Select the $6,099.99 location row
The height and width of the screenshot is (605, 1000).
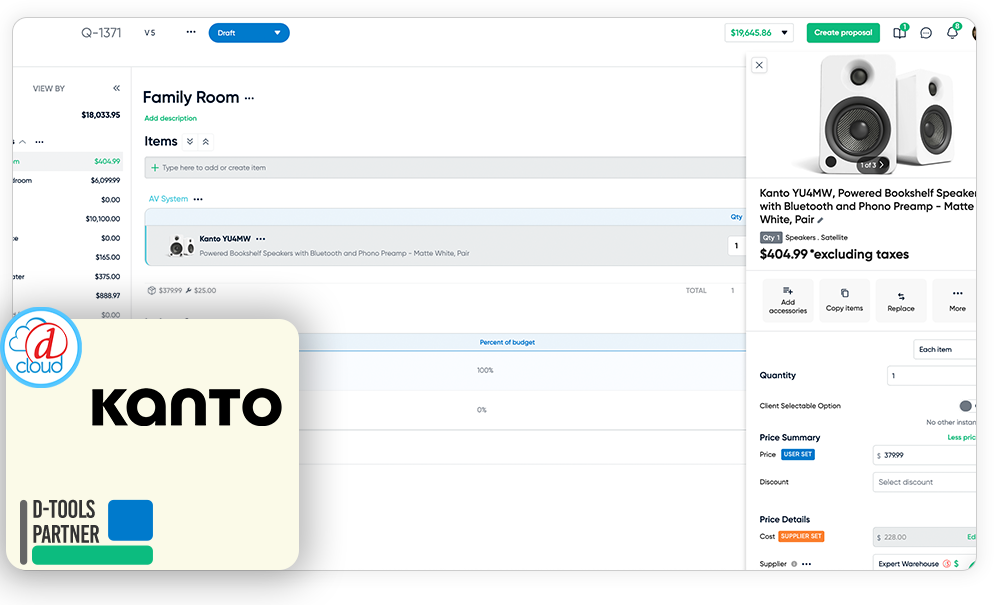(x=67, y=180)
